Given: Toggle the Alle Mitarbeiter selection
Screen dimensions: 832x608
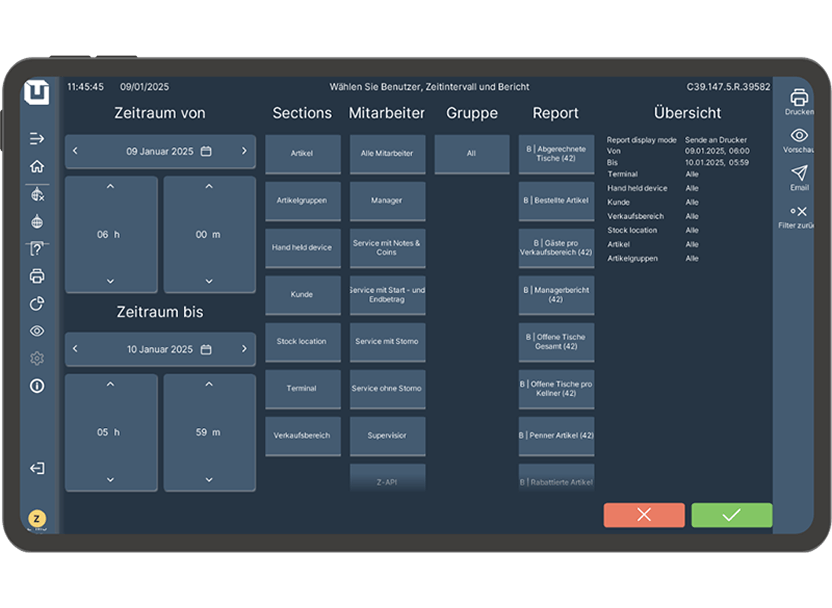Looking at the screenshot, I should coord(387,154).
